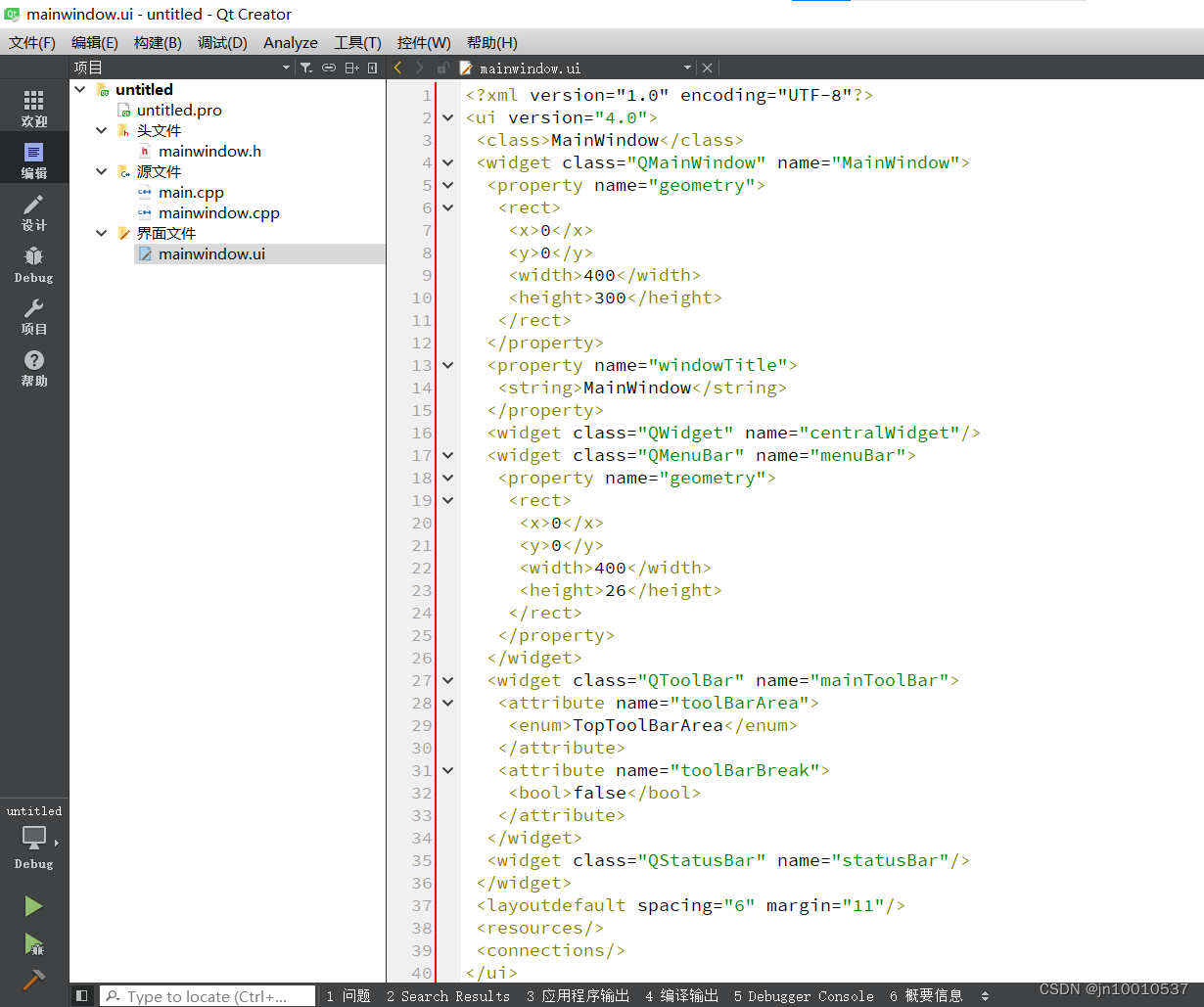The height and width of the screenshot is (1007, 1204).
Task: Open the 帮助(H) menu
Action: tap(491, 42)
